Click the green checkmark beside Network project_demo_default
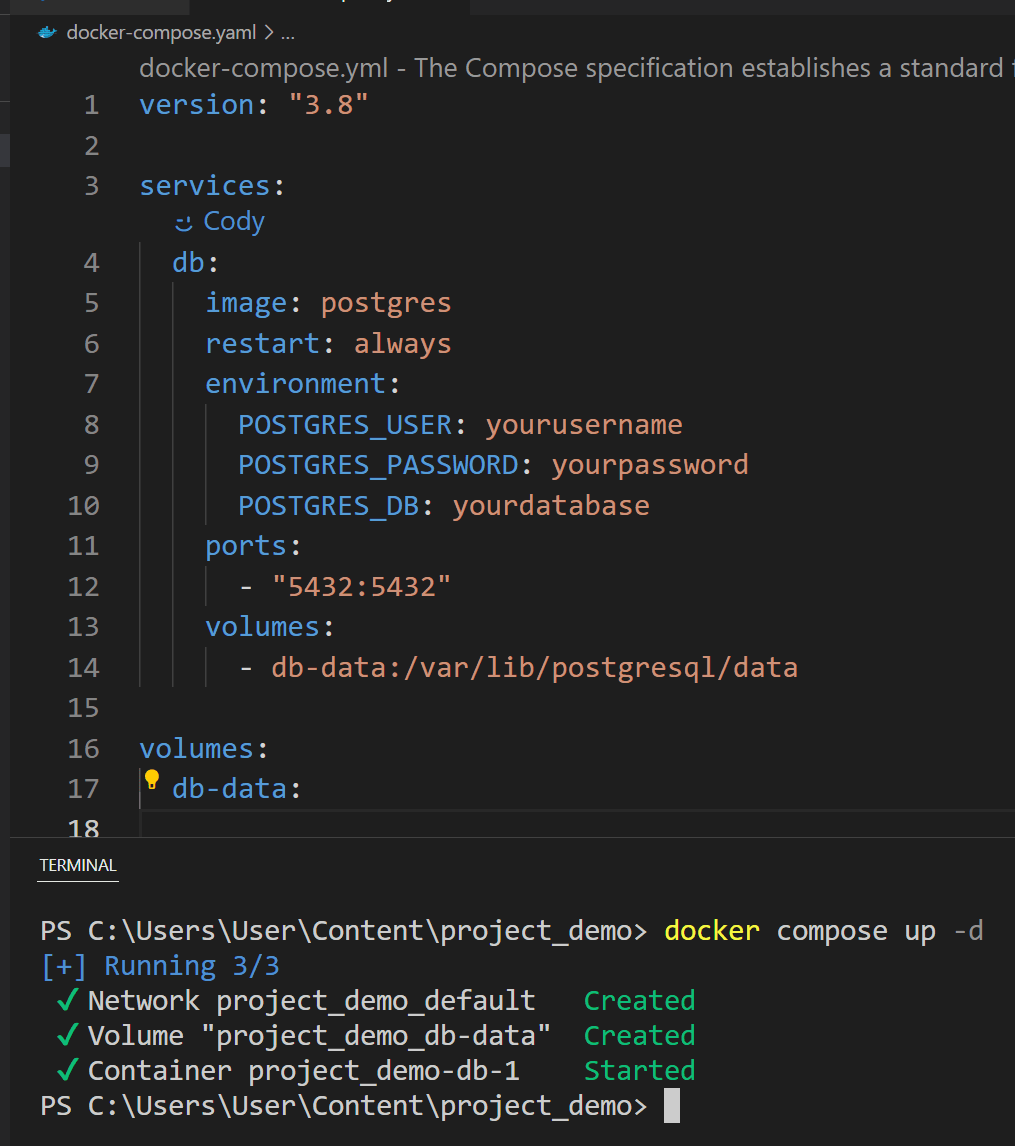The height and width of the screenshot is (1146, 1015). pyautogui.click(x=67, y=1001)
